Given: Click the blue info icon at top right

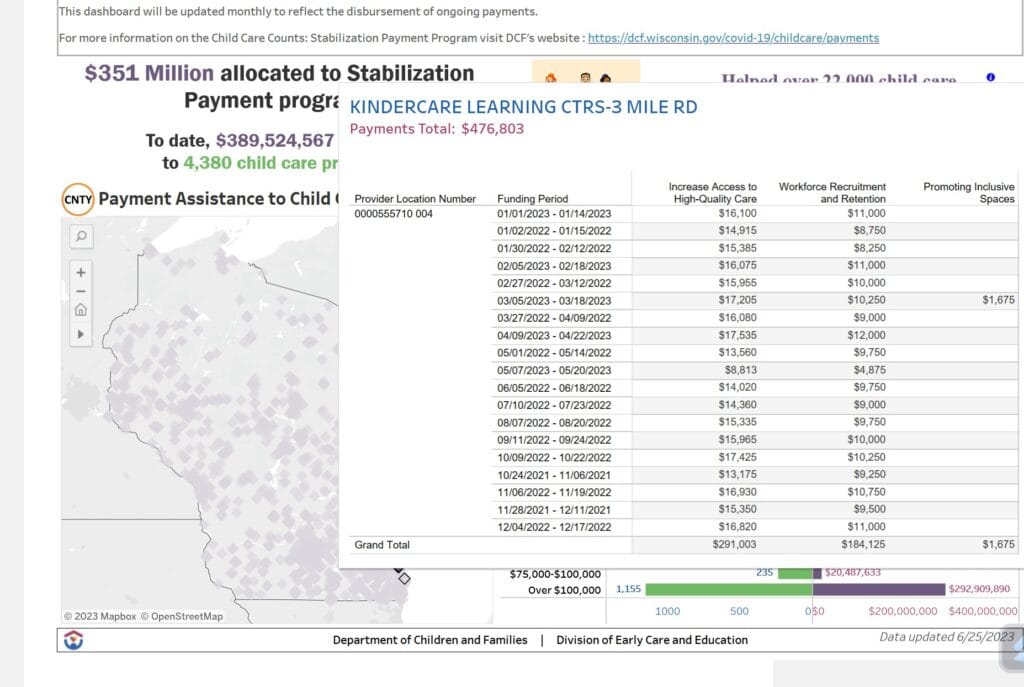Looking at the screenshot, I should coord(991,77).
